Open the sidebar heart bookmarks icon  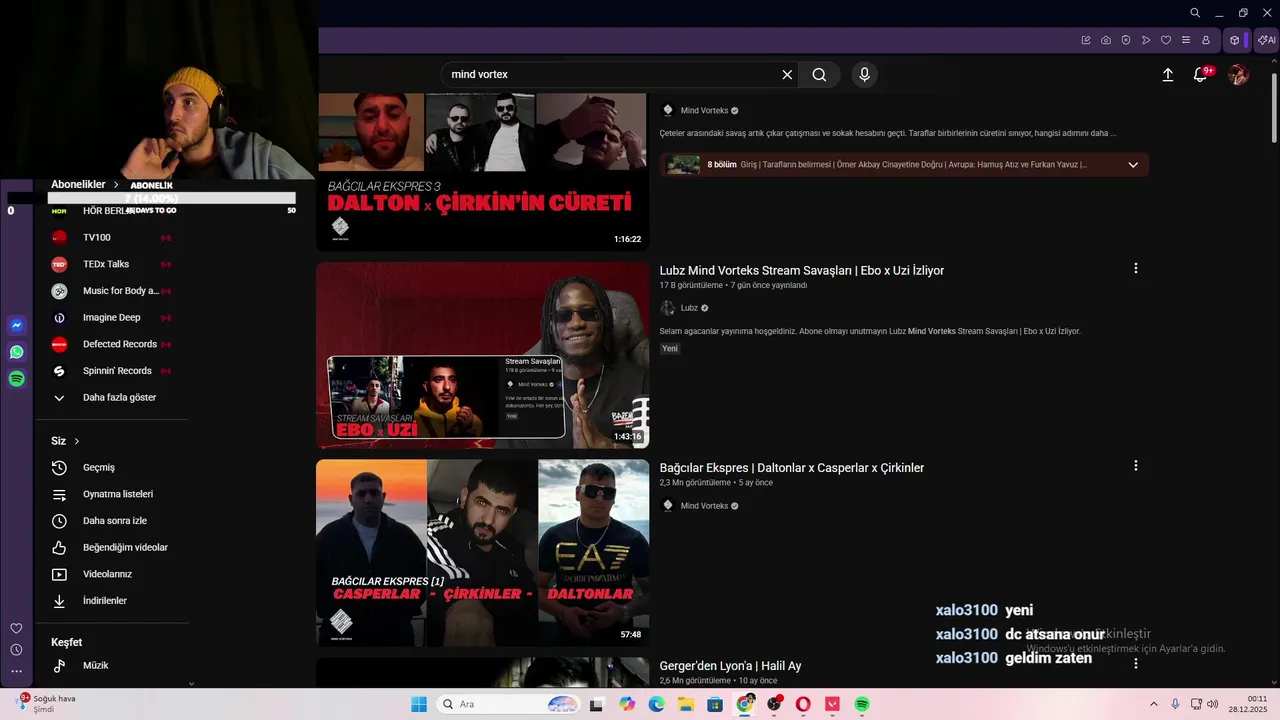(16, 628)
